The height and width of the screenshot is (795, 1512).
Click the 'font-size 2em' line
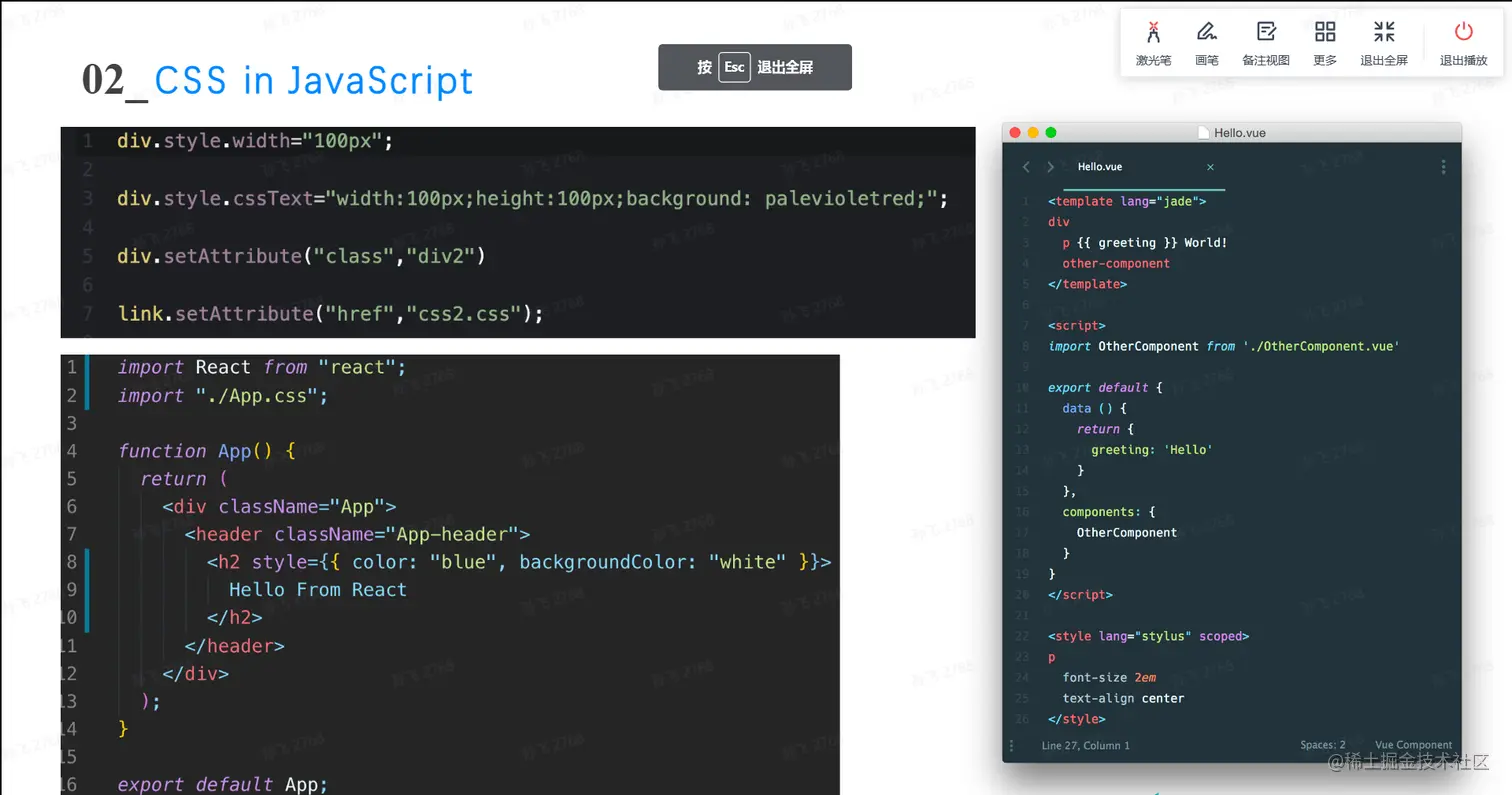click(x=1109, y=677)
